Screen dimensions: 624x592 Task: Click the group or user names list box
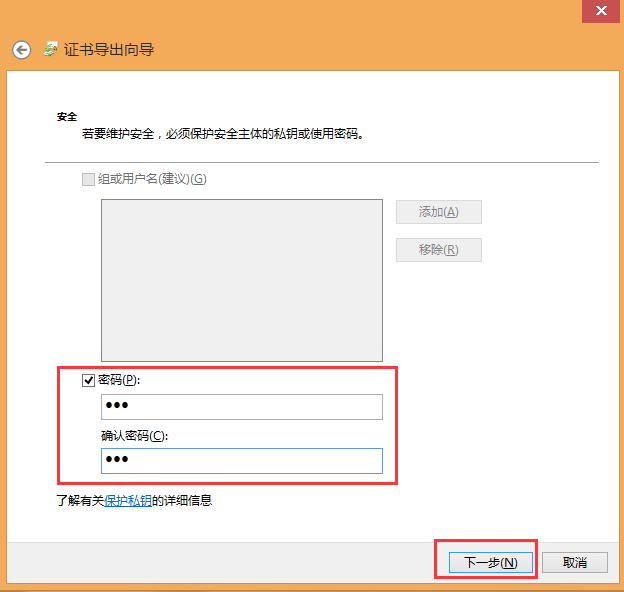[242, 280]
